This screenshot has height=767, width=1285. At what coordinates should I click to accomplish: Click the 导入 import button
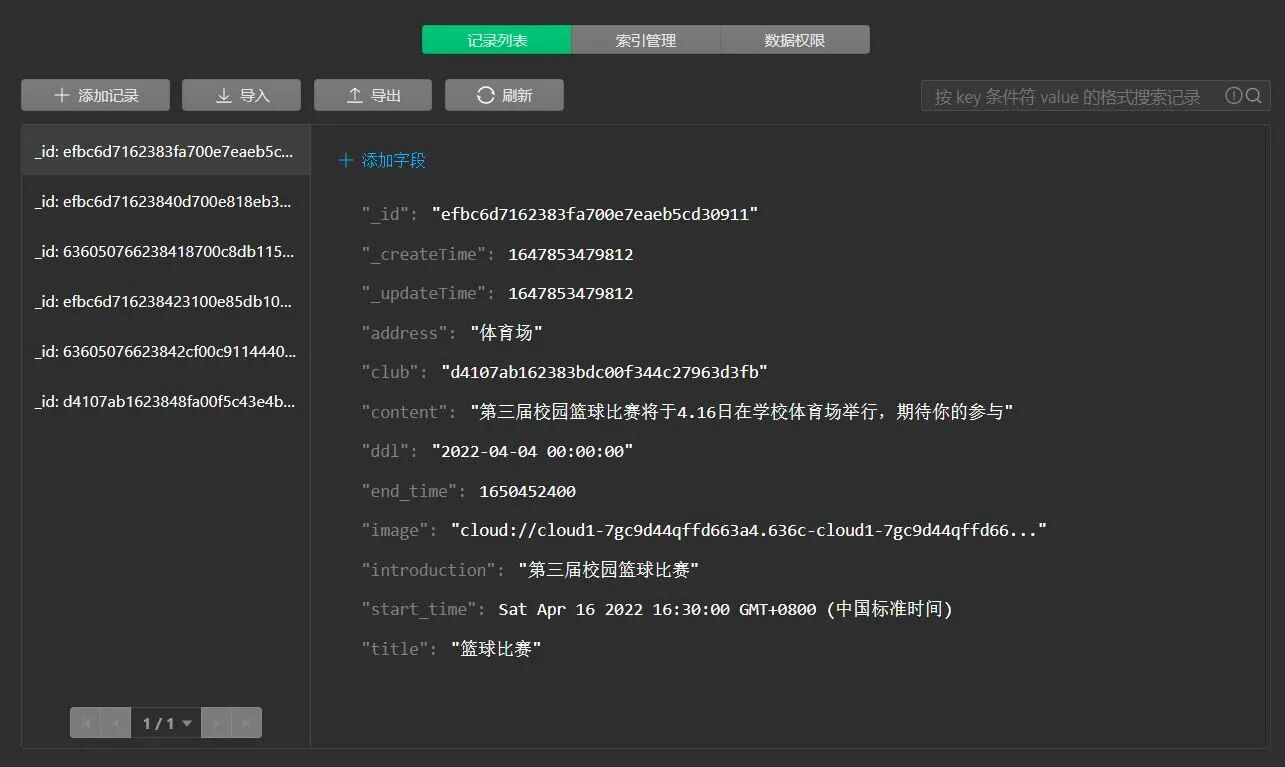click(241, 95)
